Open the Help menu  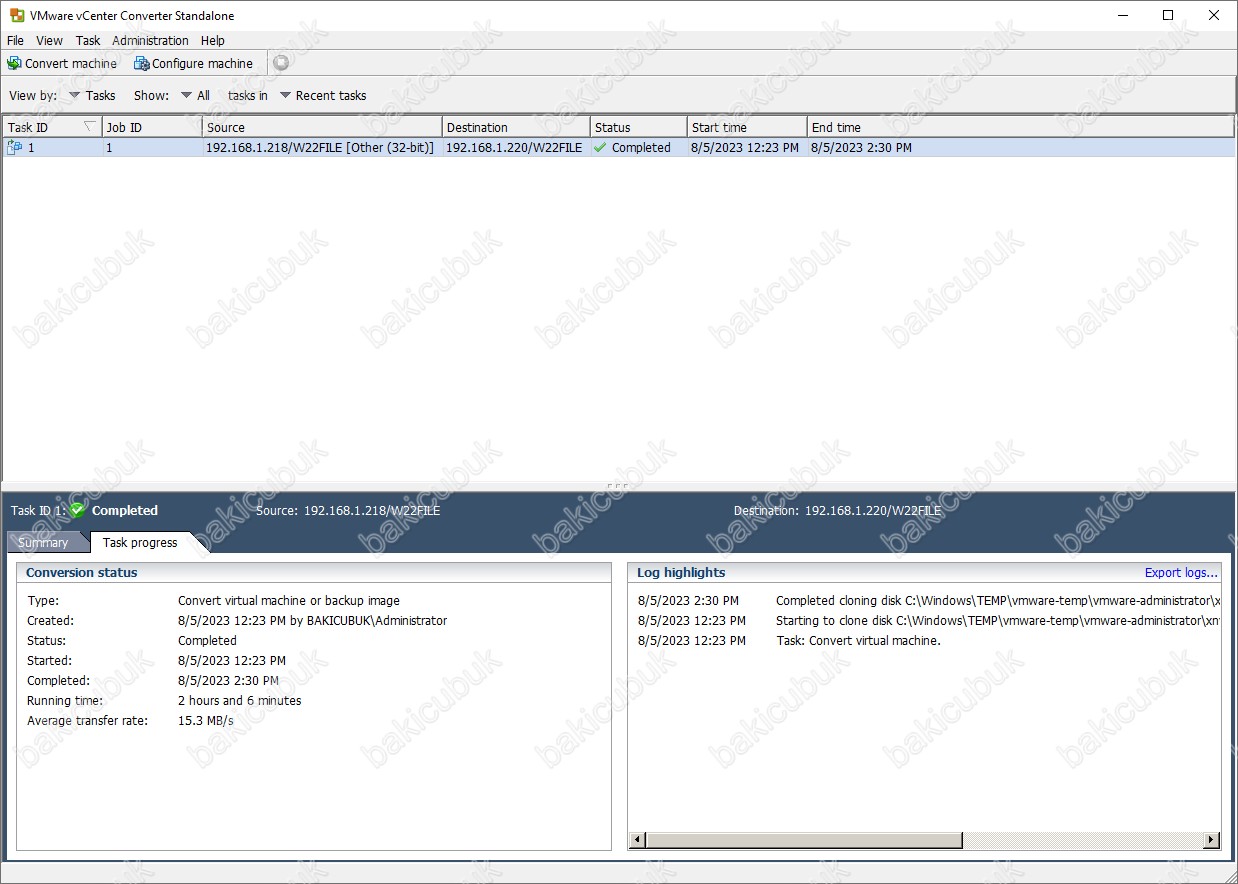tap(212, 40)
